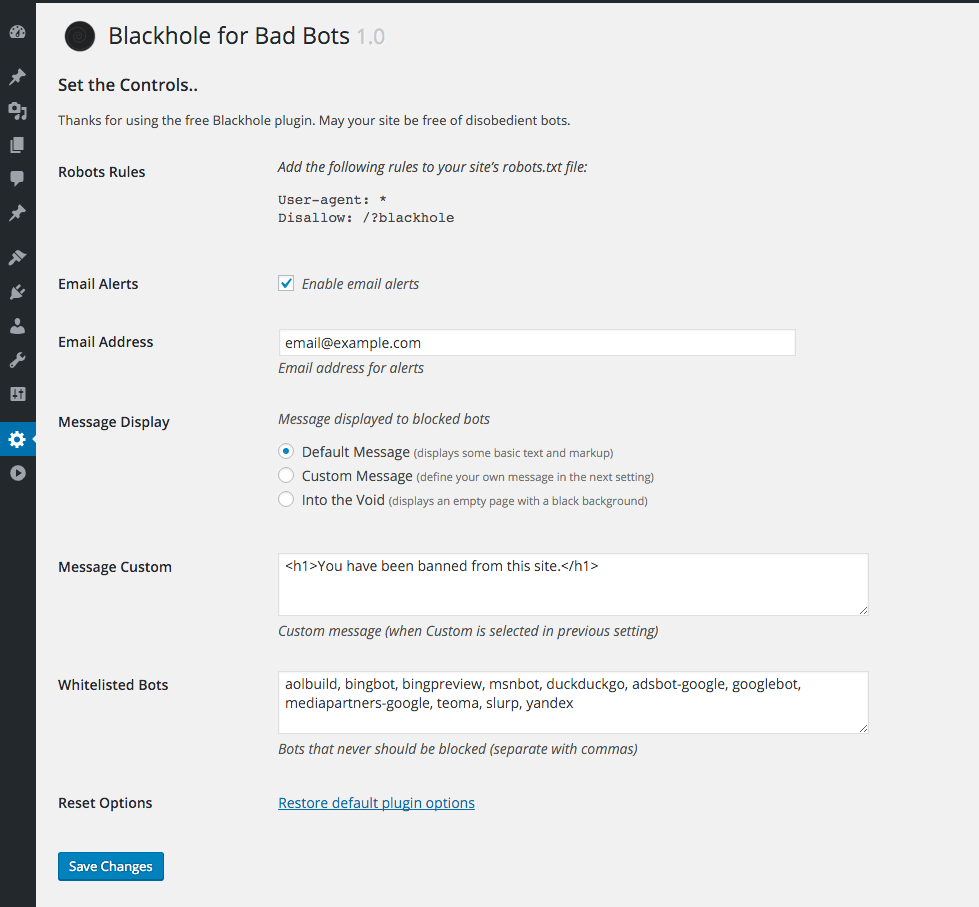Go to Pages via sidebar icon
This screenshot has width=979, height=907.
pos(17,145)
